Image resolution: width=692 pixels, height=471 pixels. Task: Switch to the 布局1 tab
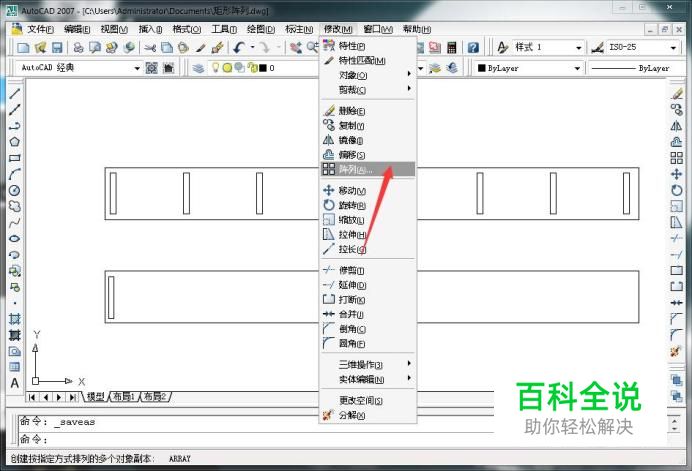click(x=124, y=397)
